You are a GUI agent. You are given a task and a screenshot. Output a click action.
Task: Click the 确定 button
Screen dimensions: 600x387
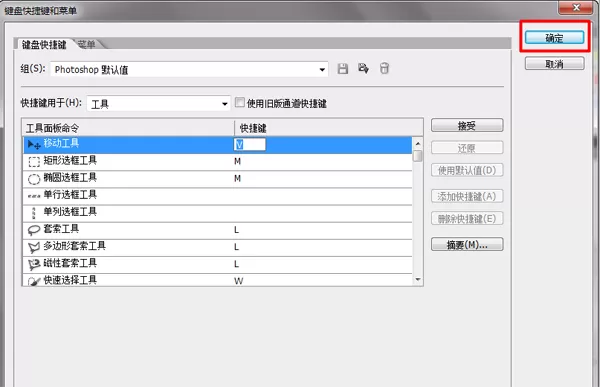coord(554,38)
